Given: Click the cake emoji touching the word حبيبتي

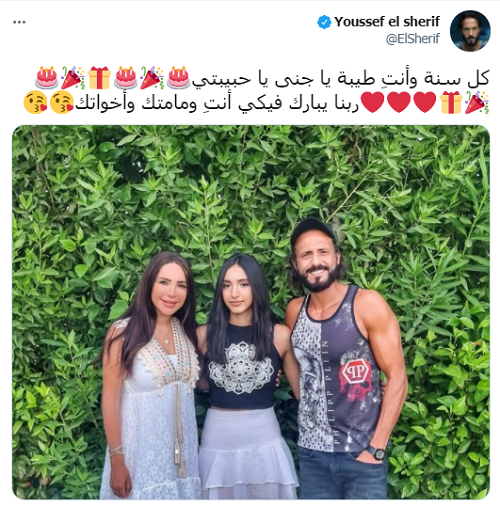Looking at the screenshot, I should click(x=178, y=78).
